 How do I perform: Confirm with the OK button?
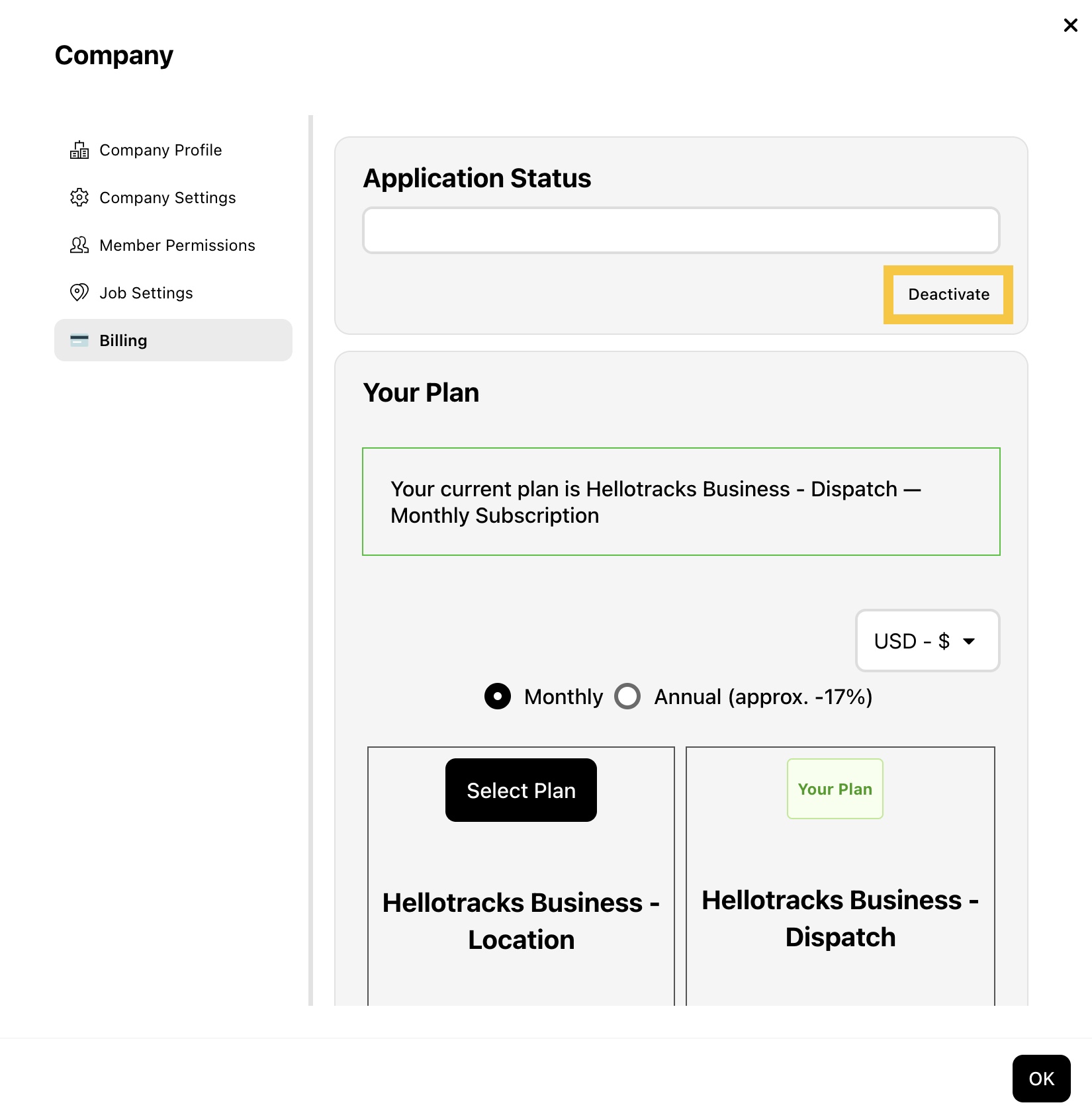coord(1041,1079)
